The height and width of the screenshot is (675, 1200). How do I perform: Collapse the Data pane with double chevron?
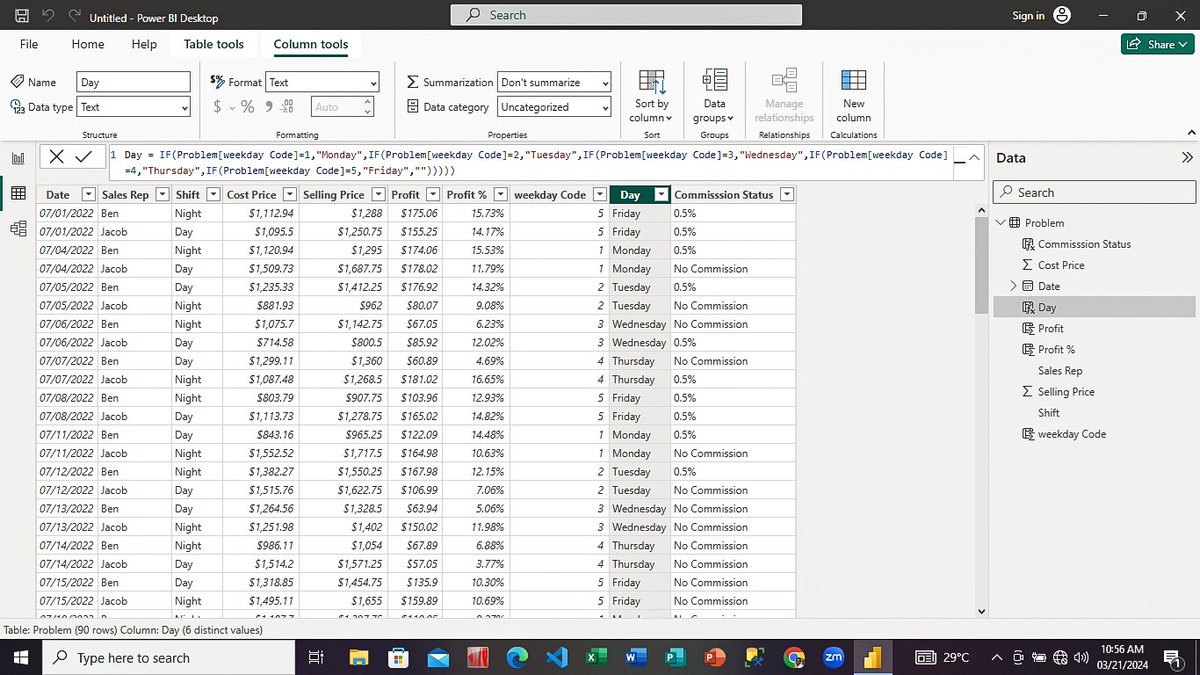click(1187, 158)
